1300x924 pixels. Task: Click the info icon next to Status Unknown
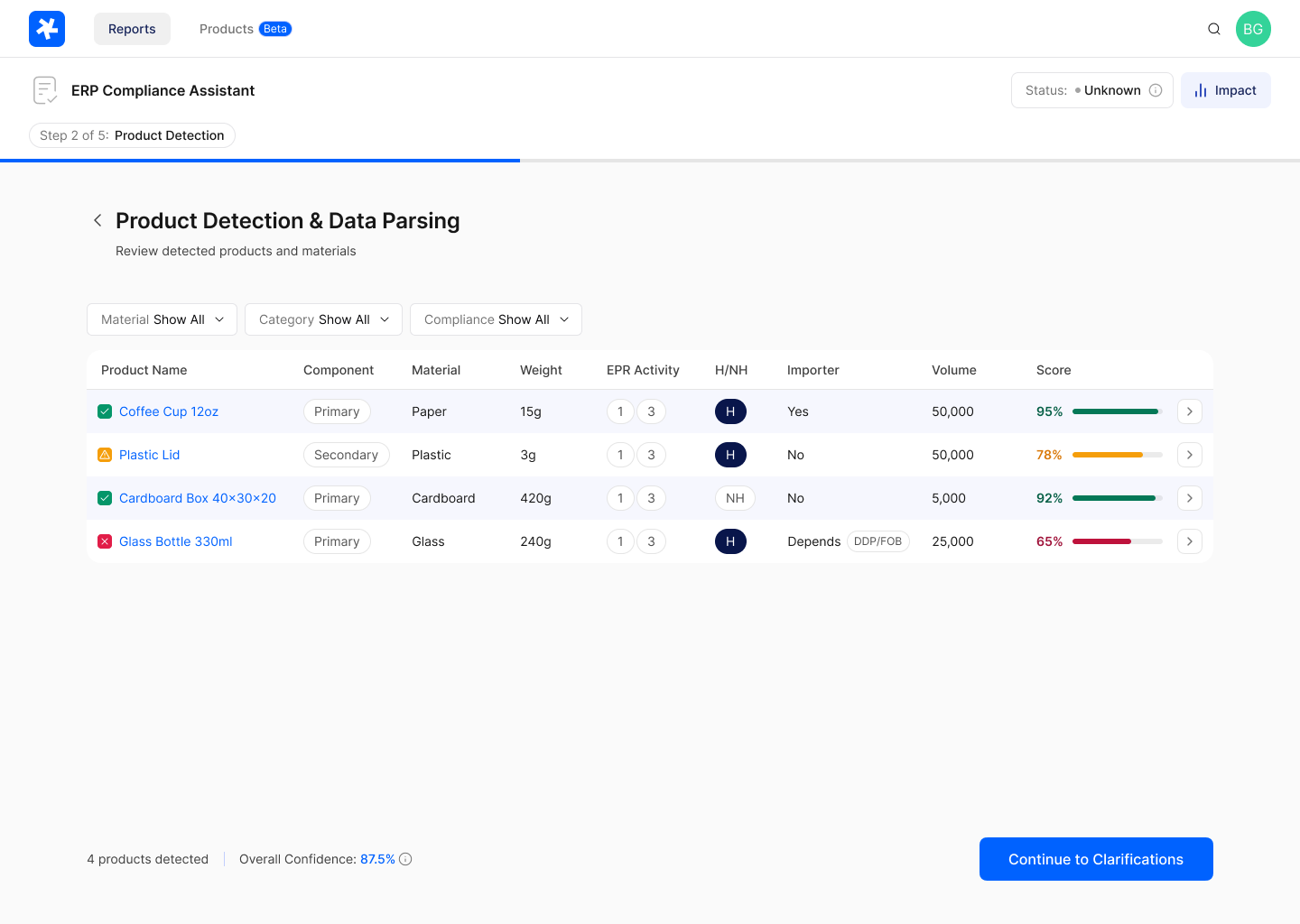[x=1156, y=89]
